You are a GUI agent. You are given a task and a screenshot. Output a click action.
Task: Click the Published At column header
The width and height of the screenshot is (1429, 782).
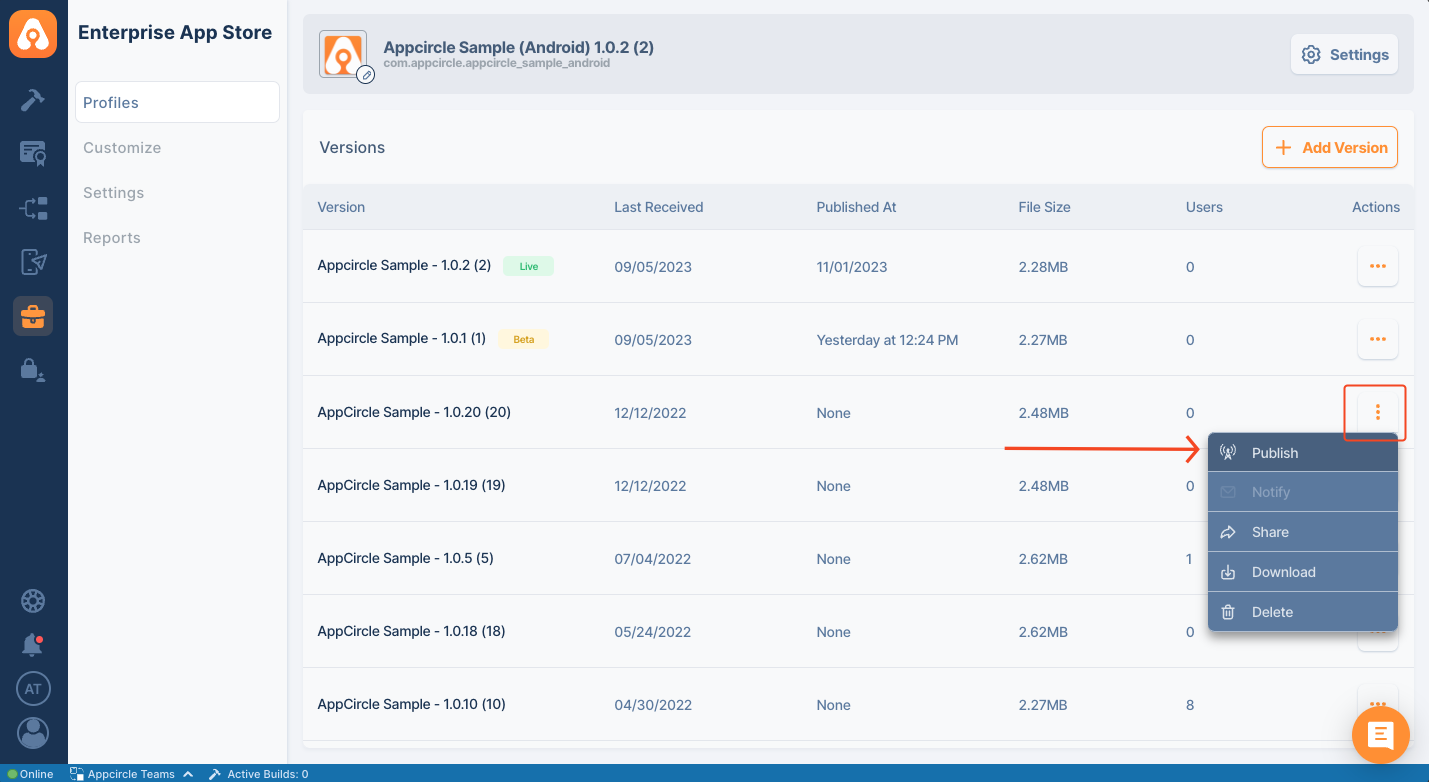click(x=856, y=207)
